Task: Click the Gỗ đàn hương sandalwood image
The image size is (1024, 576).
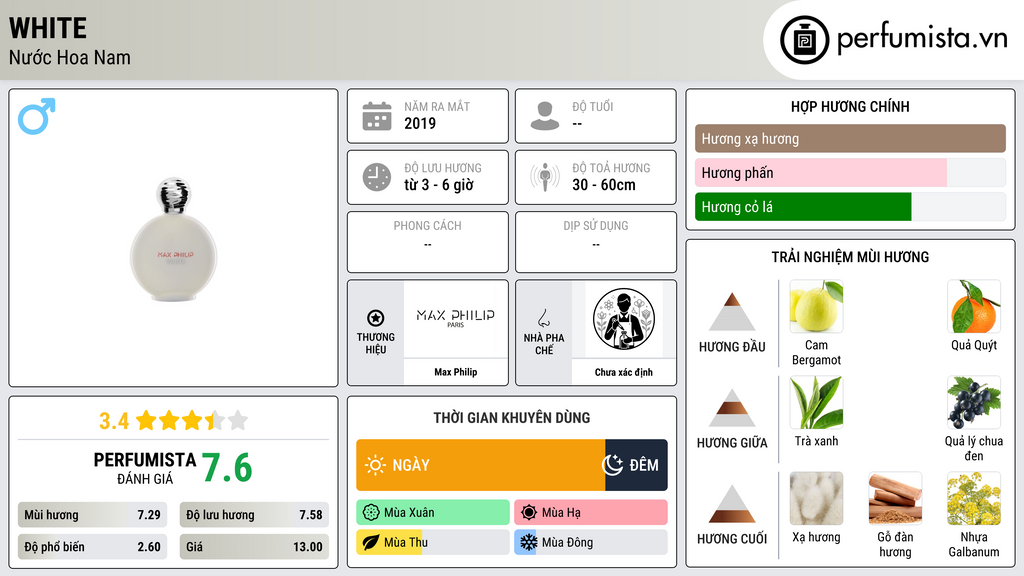Action: click(x=895, y=498)
